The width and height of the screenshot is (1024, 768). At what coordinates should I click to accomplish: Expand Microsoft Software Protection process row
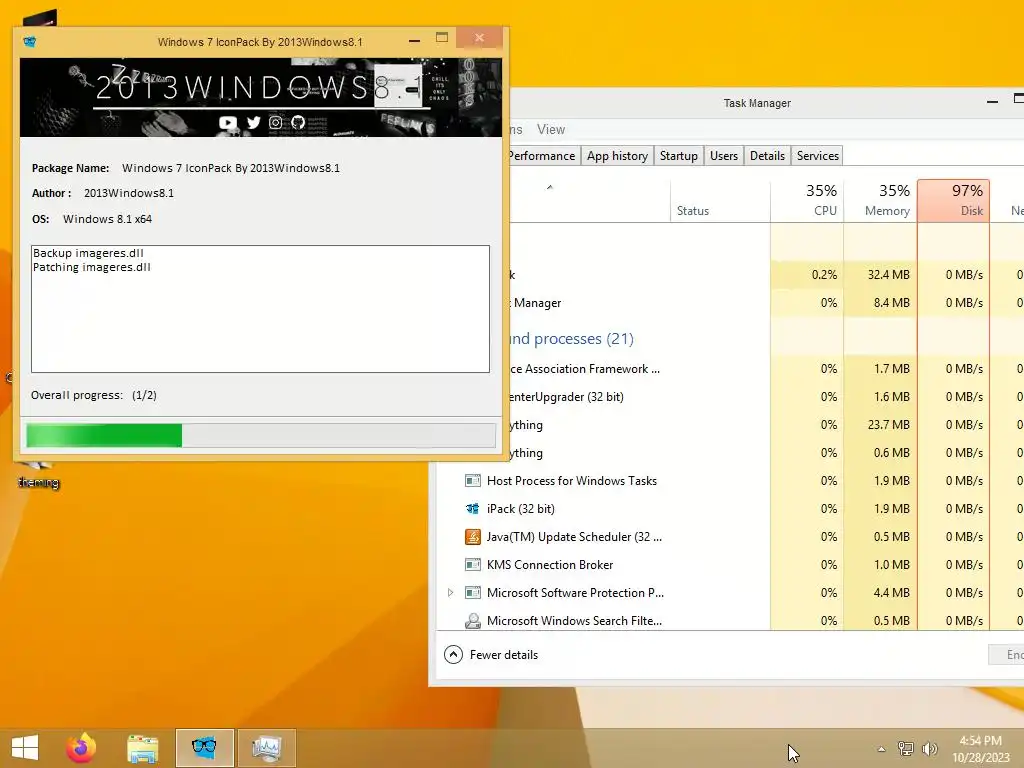point(450,593)
